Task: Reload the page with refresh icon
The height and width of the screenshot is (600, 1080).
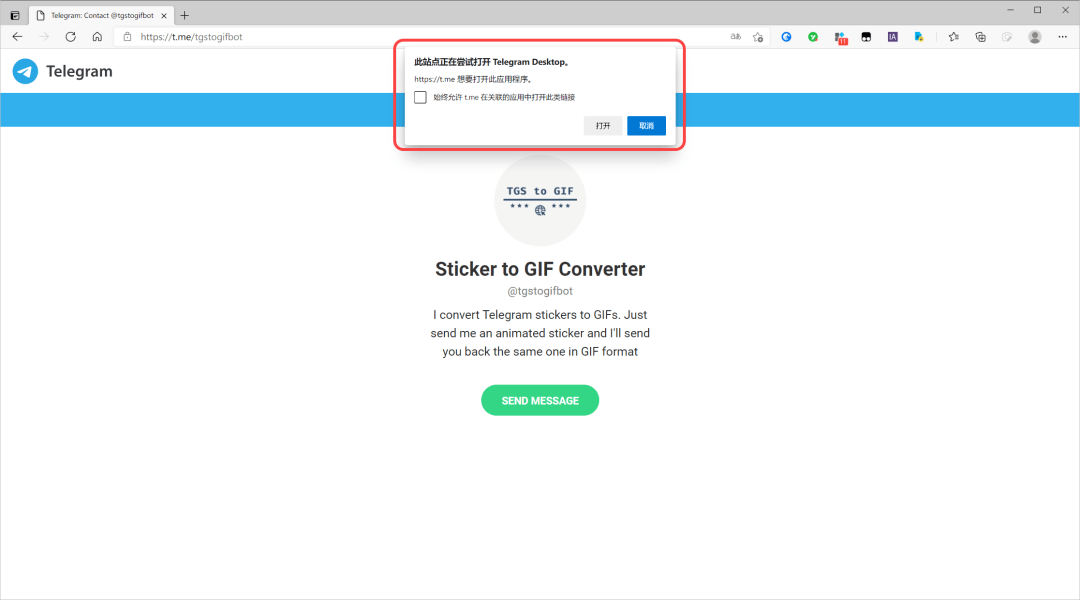Action: 70,37
